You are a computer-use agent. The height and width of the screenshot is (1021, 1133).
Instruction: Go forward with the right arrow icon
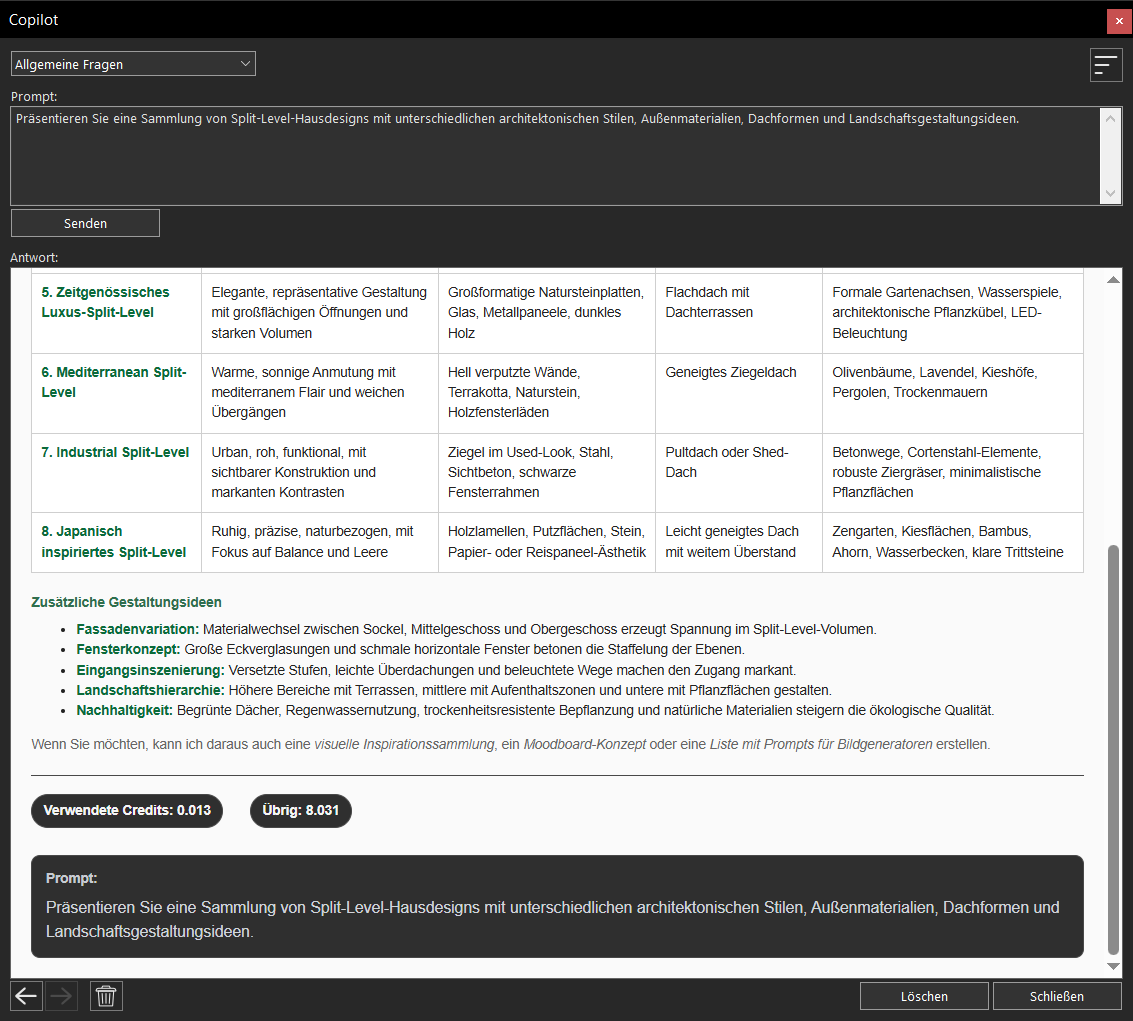tap(61, 996)
